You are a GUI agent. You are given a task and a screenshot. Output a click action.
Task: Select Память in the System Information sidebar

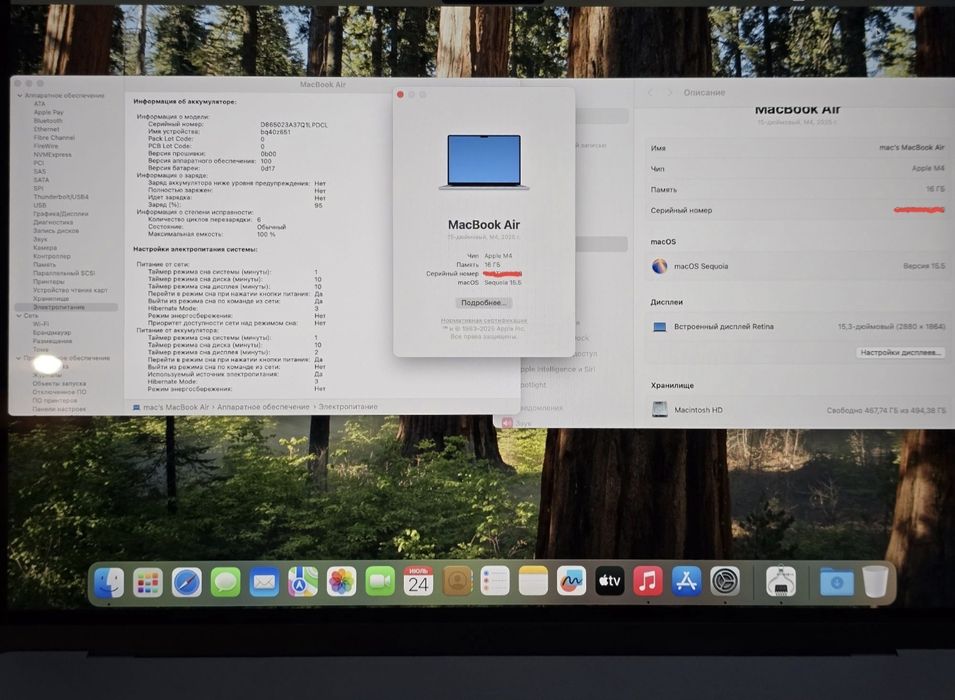click(44, 264)
